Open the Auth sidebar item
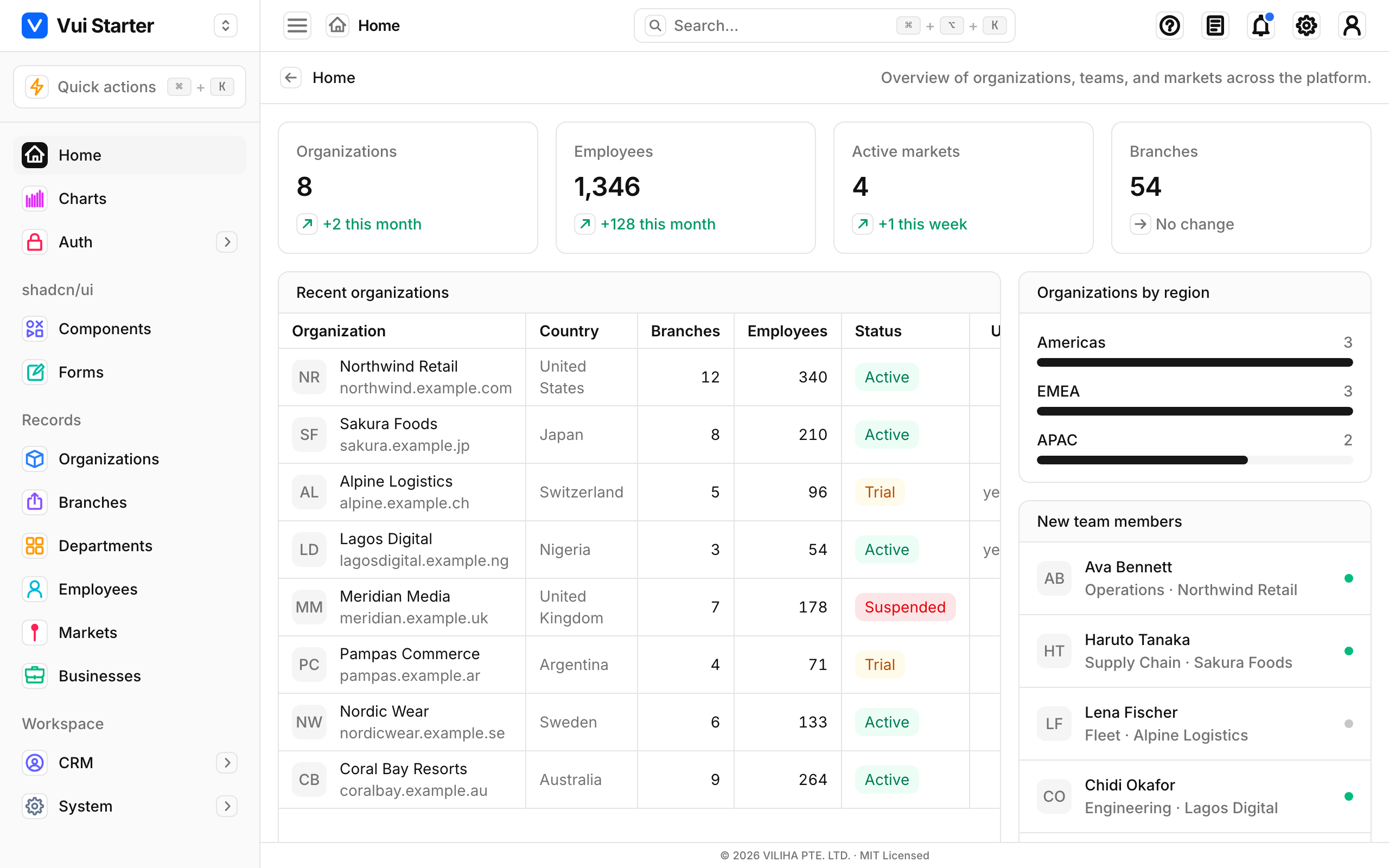 click(x=130, y=242)
